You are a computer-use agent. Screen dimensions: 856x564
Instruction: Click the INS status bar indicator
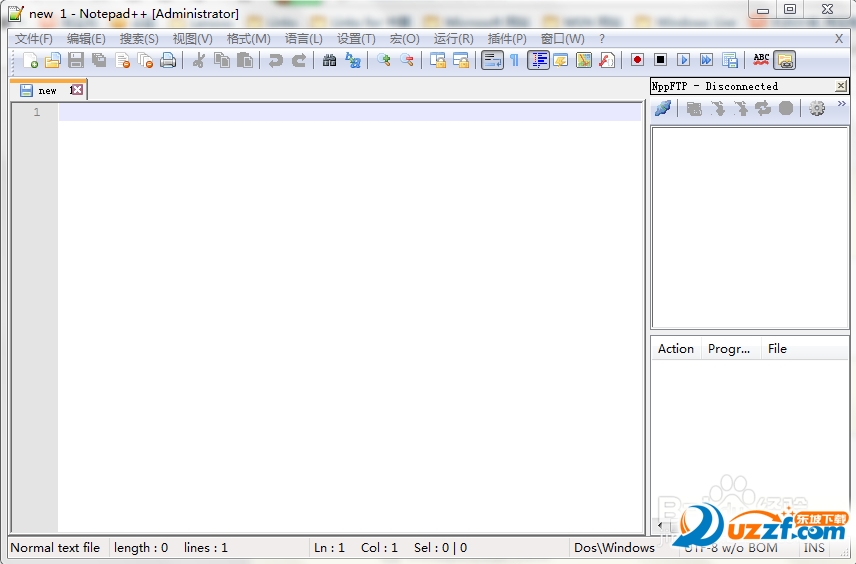coord(814,548)
